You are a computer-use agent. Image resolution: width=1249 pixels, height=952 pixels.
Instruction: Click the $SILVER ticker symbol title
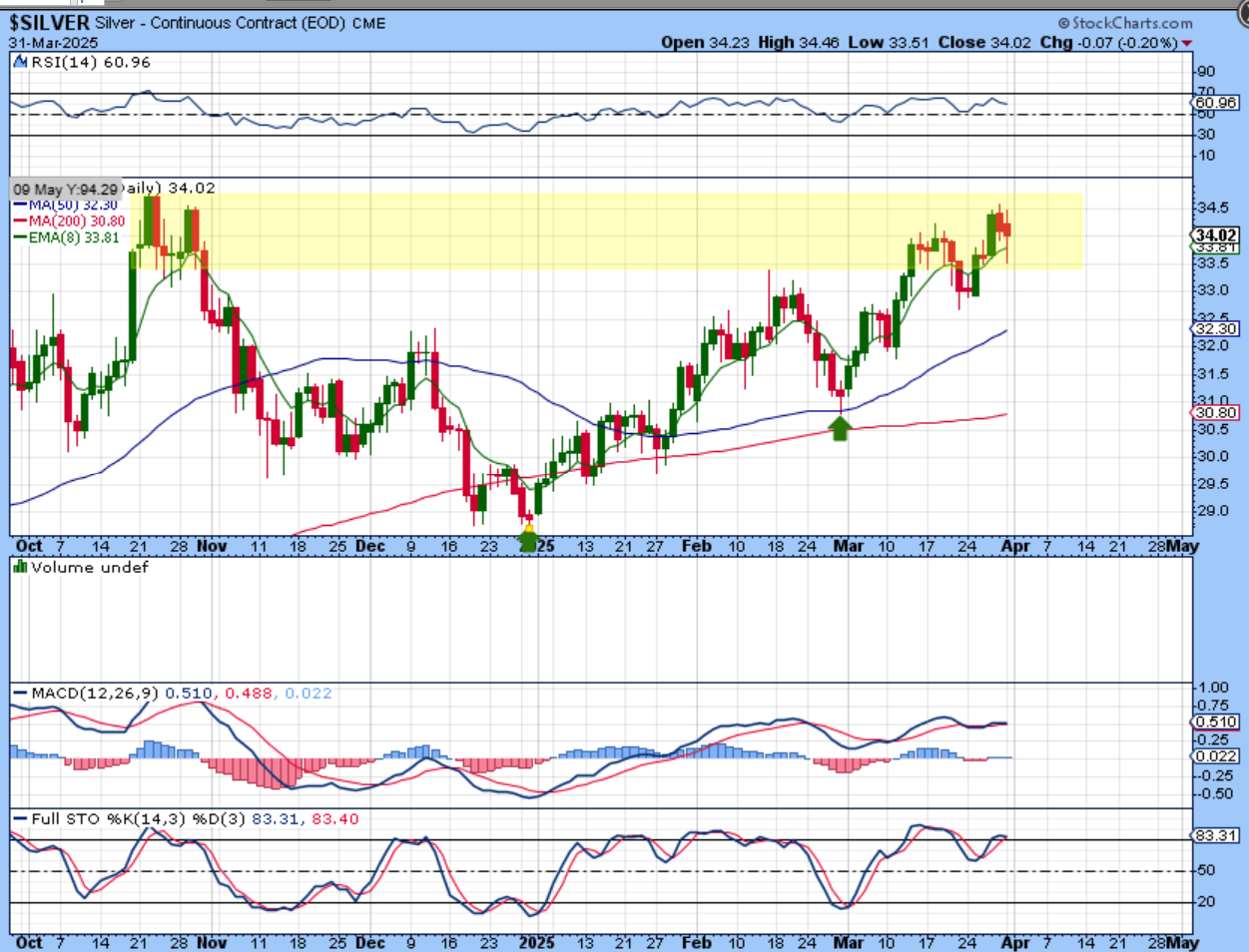click(x=50, y=22)
